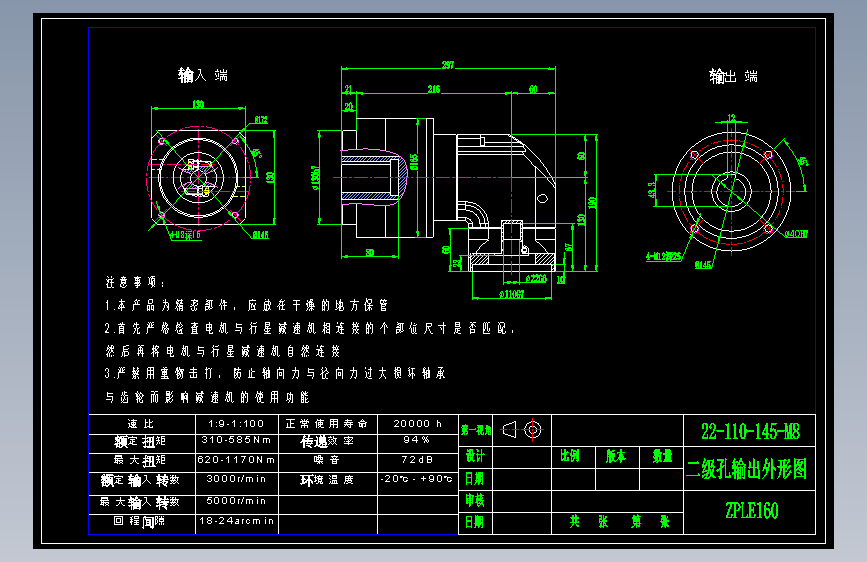Image resolution: width=867 pixels, height=562 pixels.
Task: Click the '20000 h' service life value
Action: pyautogui.click(x=417, y=424)
